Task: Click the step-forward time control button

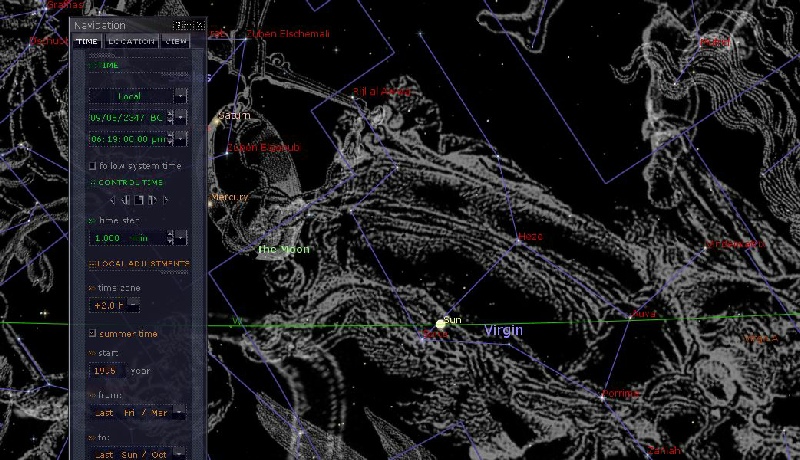Action: pos(152,200)
